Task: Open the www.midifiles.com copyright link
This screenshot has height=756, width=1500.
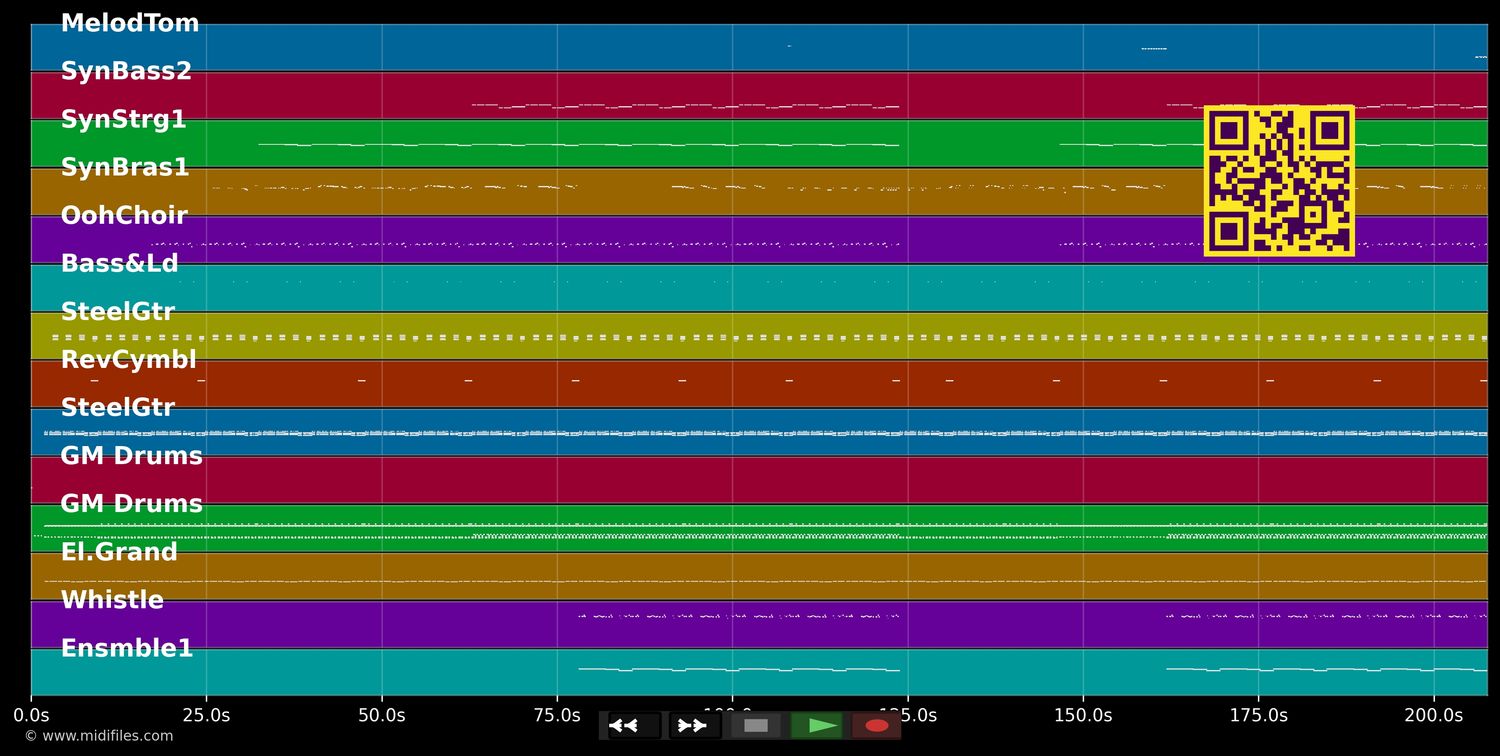Action: point(98,736)
